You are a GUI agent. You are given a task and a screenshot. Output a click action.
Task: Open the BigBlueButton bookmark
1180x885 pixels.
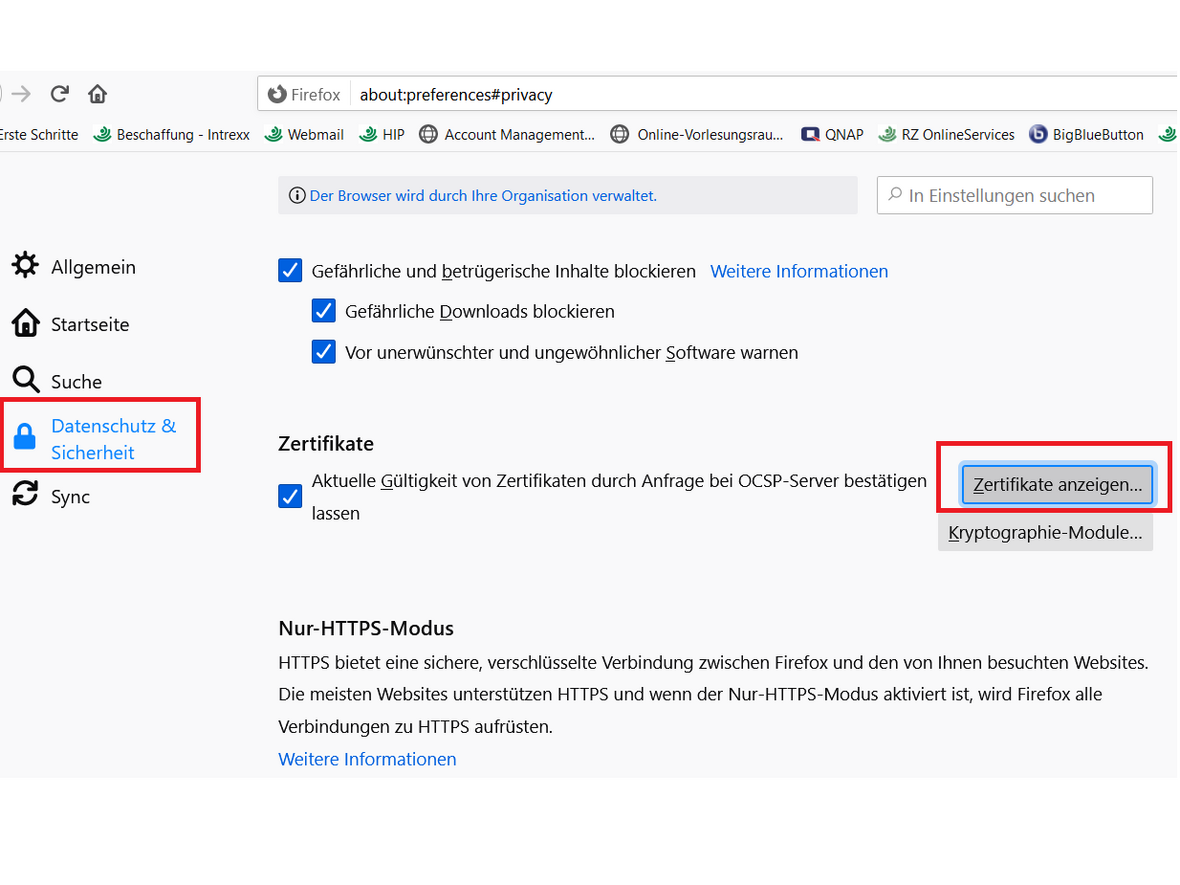[x=1086, y=134]
